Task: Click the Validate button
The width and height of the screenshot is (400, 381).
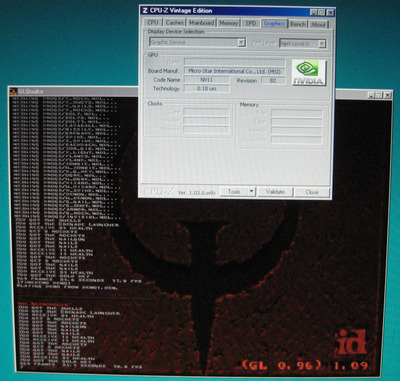Action: tap(275, 192)
